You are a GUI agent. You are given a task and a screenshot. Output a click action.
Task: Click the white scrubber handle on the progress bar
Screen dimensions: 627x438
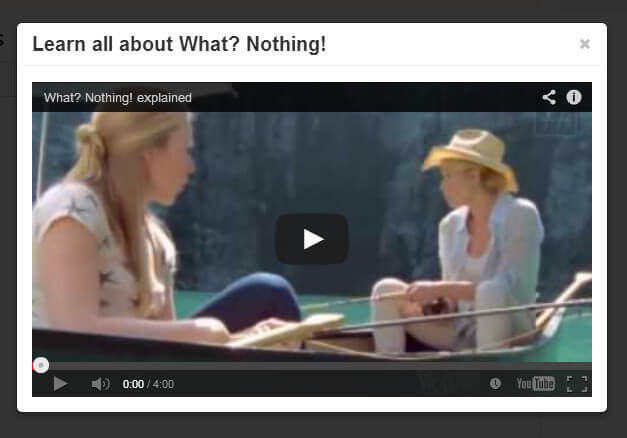pyautogui.click(x=41, y=365)
